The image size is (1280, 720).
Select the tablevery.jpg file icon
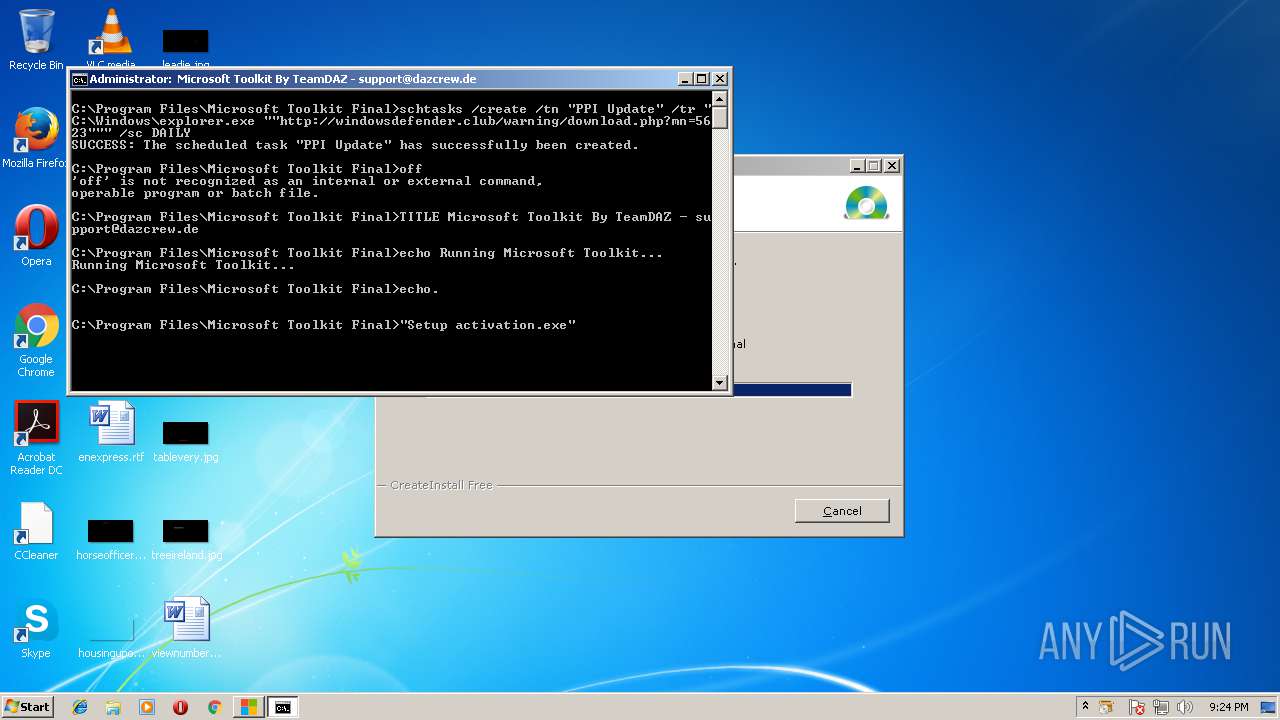[185, 440]
